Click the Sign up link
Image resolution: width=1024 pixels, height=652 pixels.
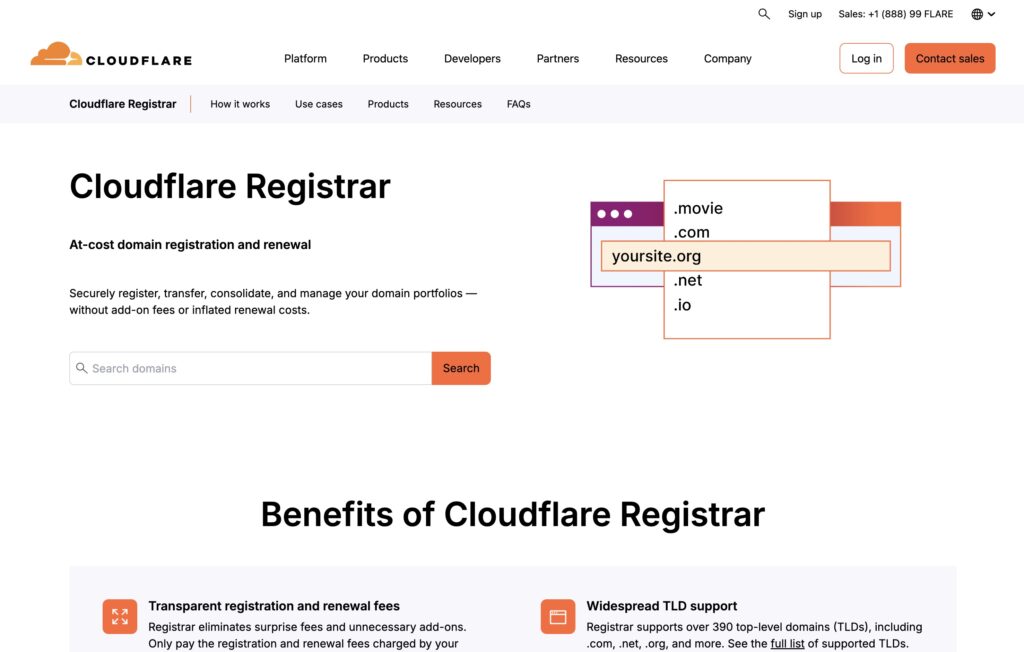point(804,14)
